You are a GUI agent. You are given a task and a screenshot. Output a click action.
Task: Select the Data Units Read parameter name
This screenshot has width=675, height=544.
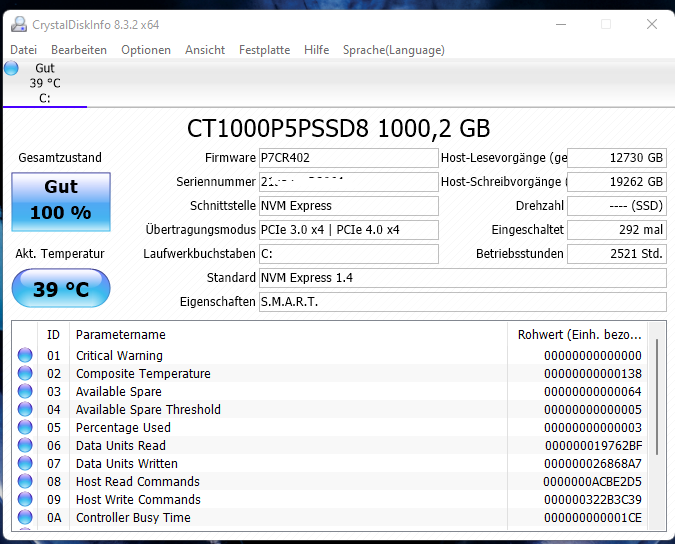click(x=121, y=445)
